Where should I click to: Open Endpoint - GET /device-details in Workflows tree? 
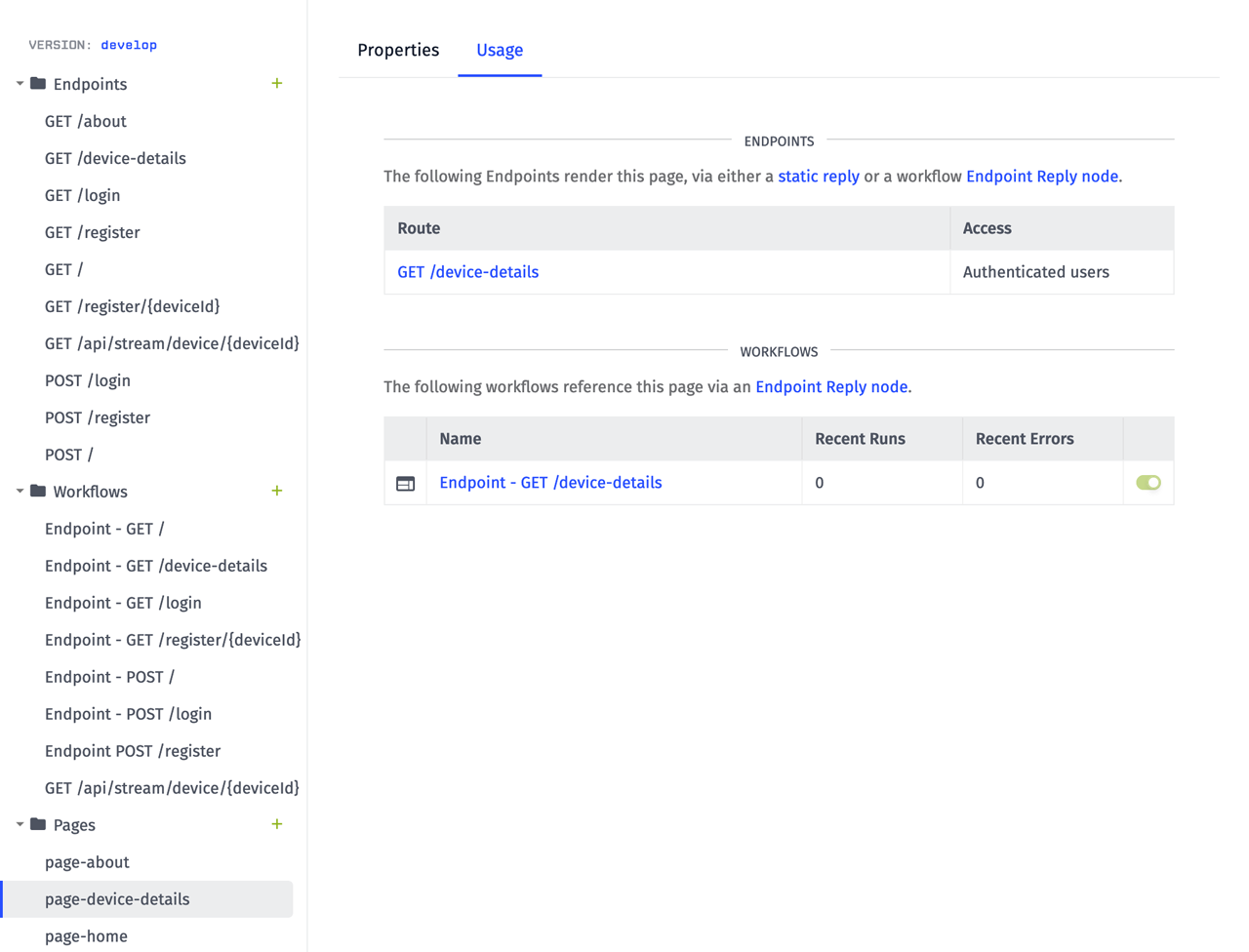156,567
